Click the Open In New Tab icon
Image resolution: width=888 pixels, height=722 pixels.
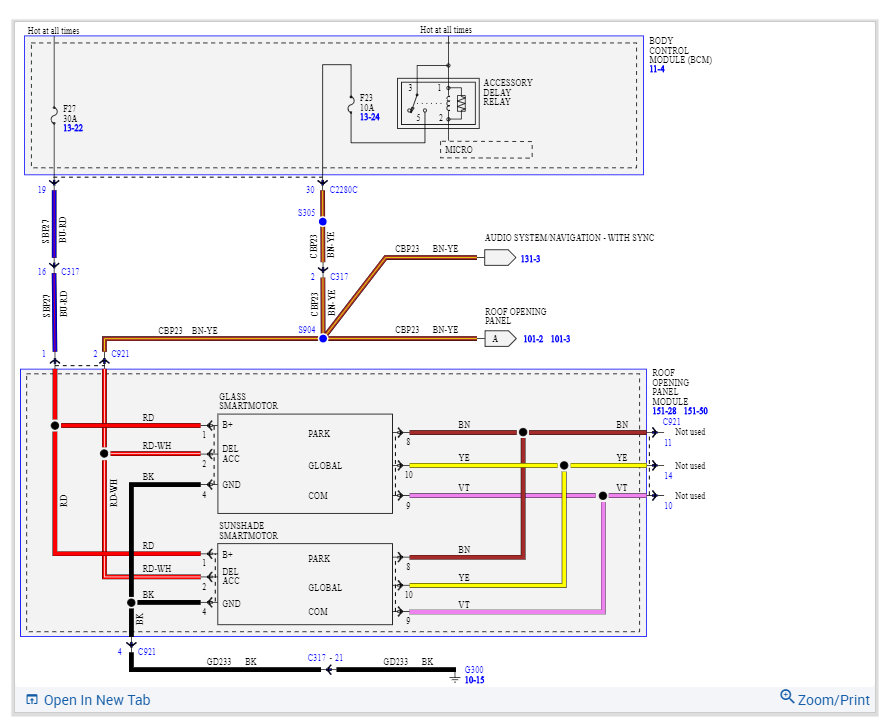pyautogui.click(x=32, y=700)
